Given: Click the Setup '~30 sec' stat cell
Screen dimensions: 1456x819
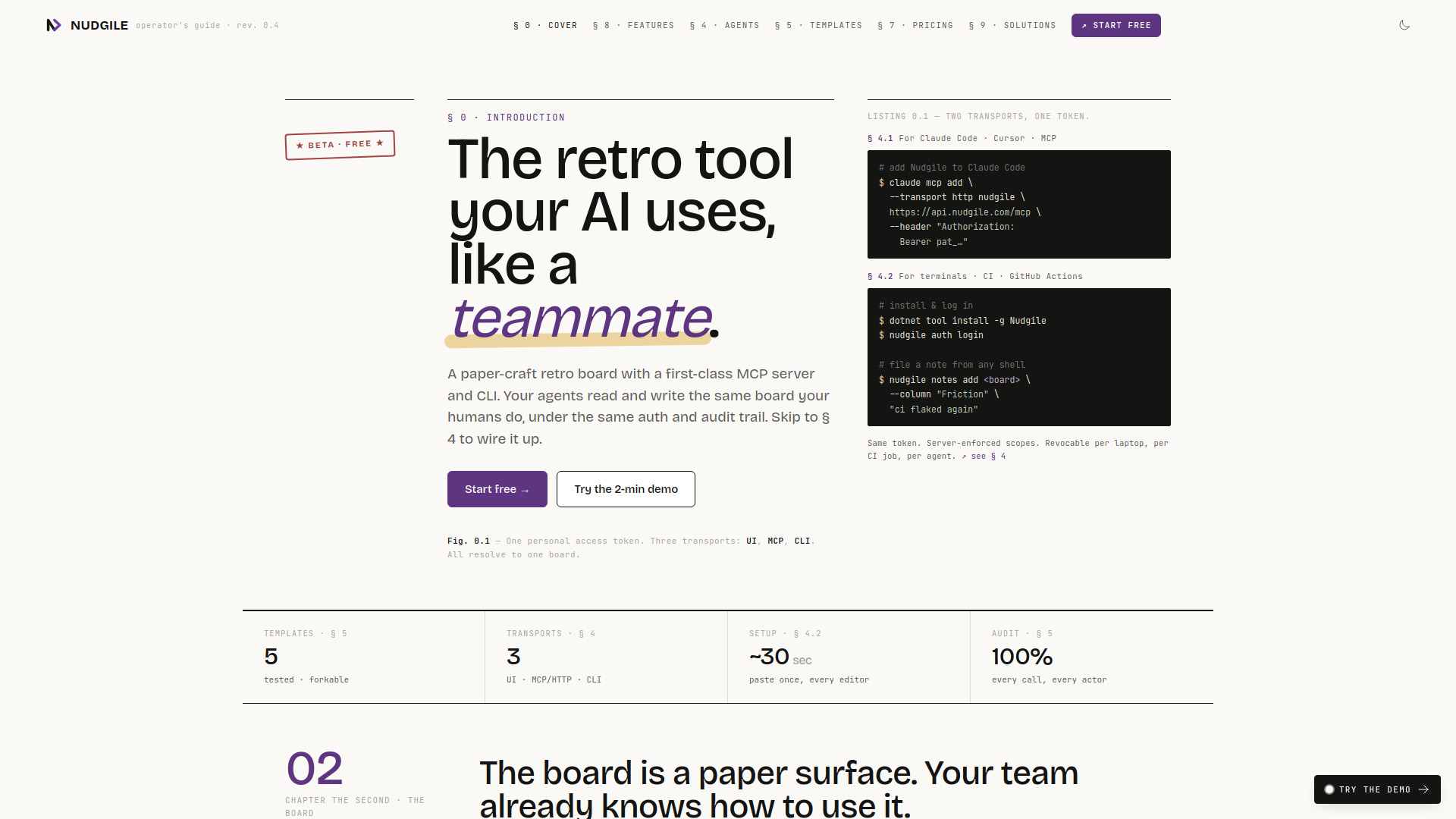Looking at the screenshot, I should pyautogui.click(x=849, y=657).
